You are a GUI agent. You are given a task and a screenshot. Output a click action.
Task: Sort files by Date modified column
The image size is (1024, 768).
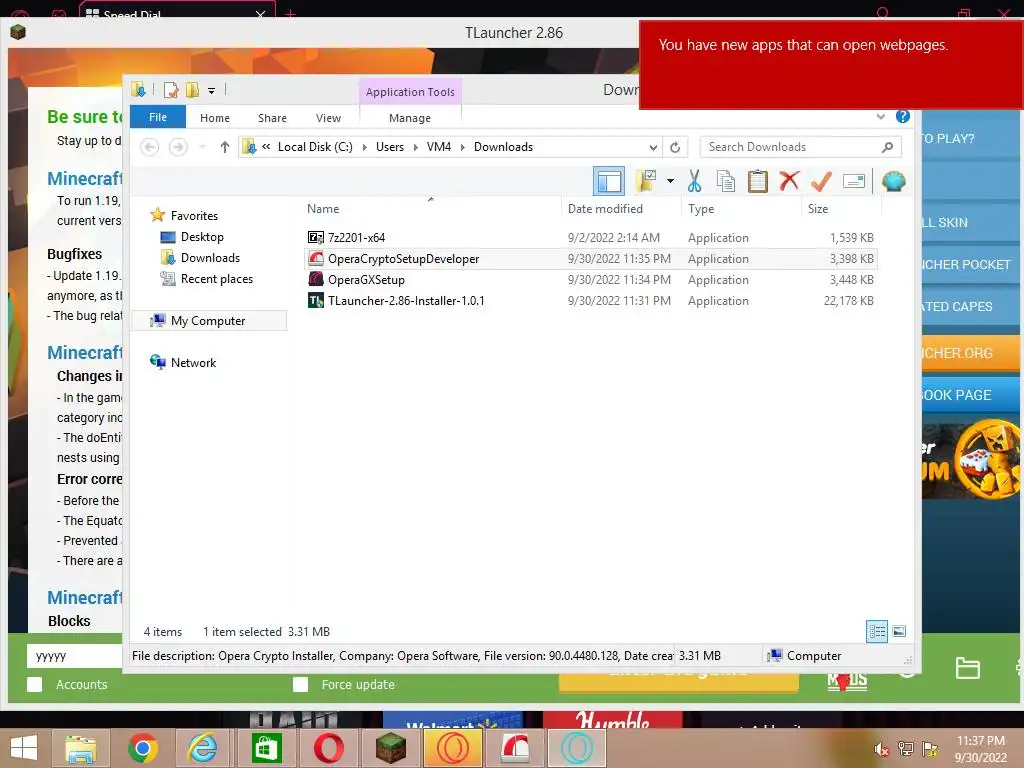click(x=620, y=208)
